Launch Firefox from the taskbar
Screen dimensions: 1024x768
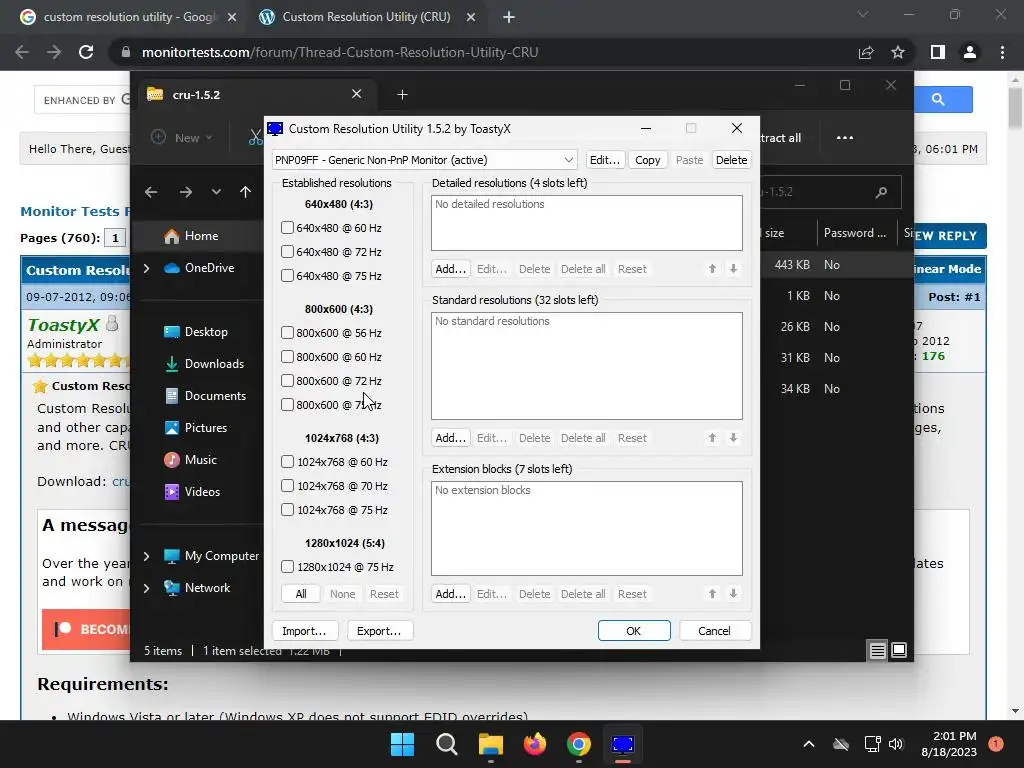(x=535, y=744)
